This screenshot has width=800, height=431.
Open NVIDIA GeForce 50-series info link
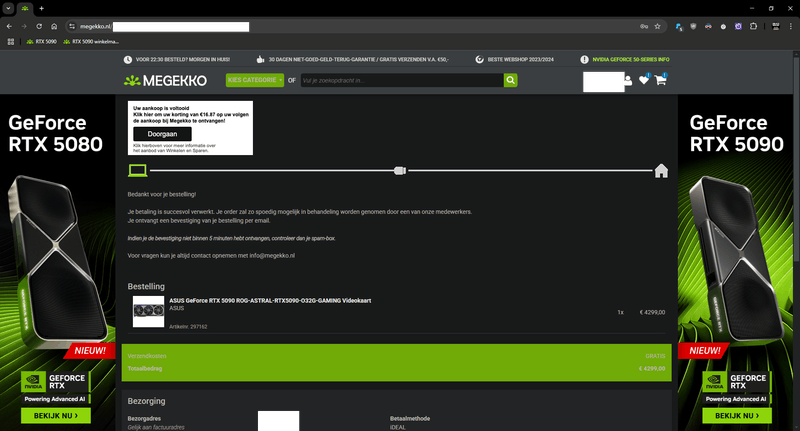pyautogui.click(x=631, y=60)
